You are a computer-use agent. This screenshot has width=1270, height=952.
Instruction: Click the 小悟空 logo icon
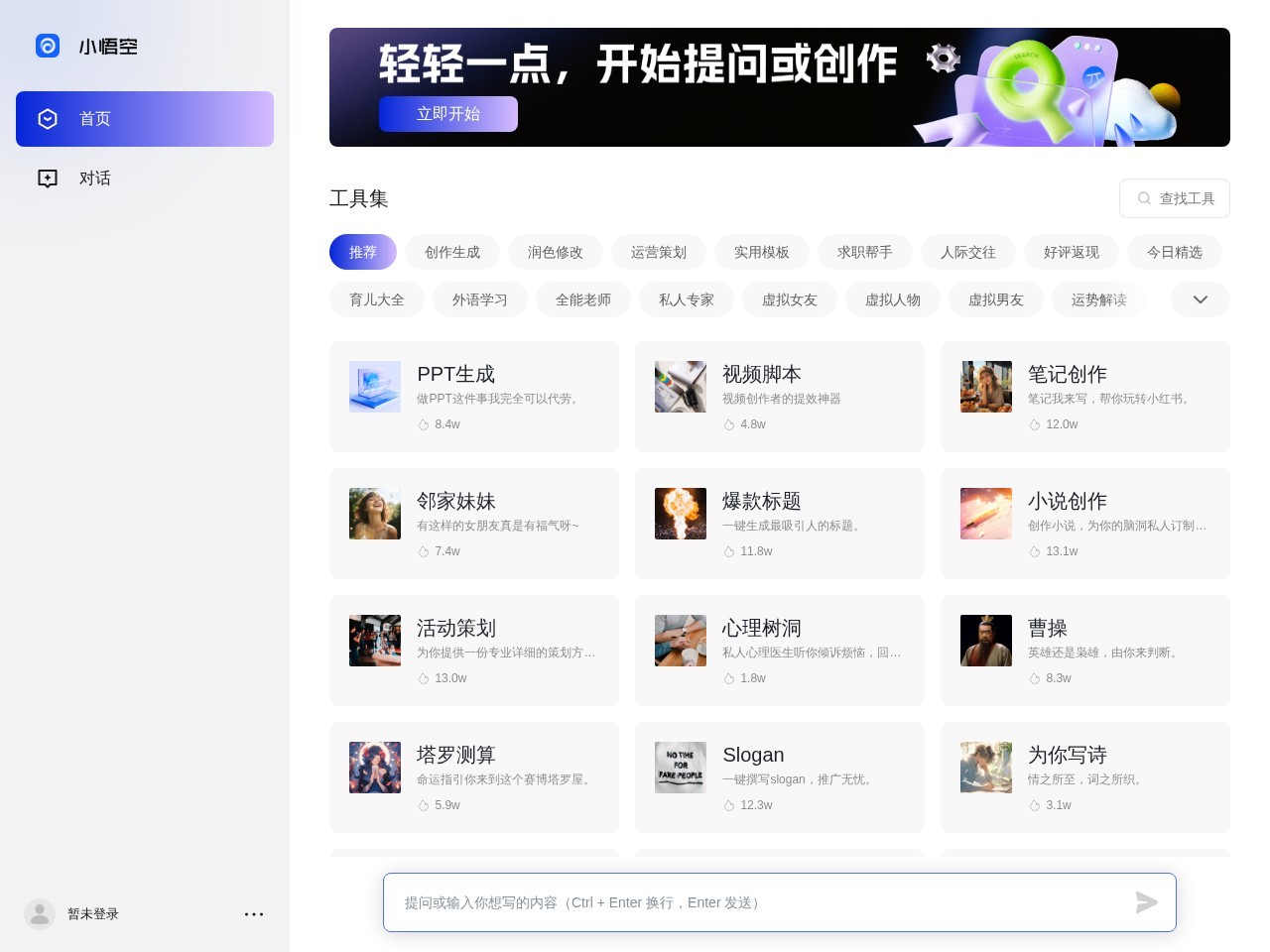click(48, 46)
